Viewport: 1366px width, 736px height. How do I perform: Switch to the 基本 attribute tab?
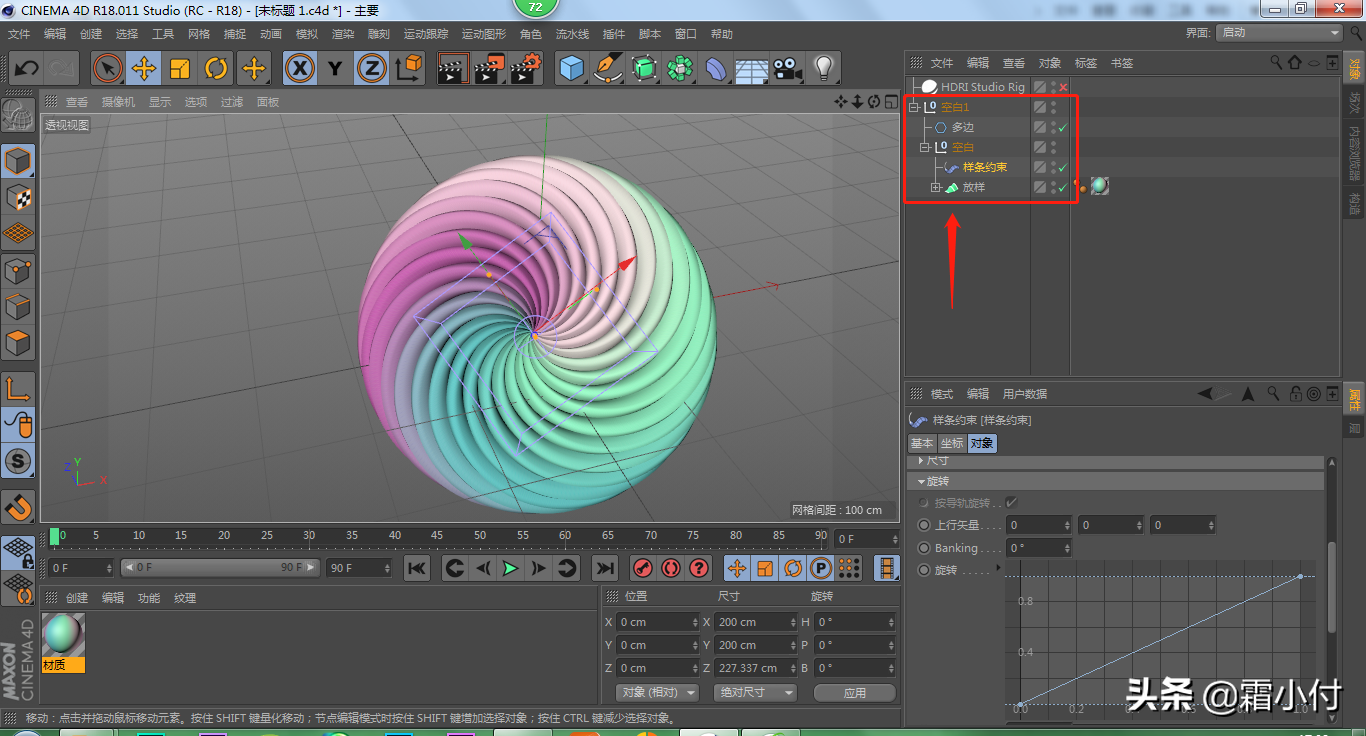coord(922,443)
